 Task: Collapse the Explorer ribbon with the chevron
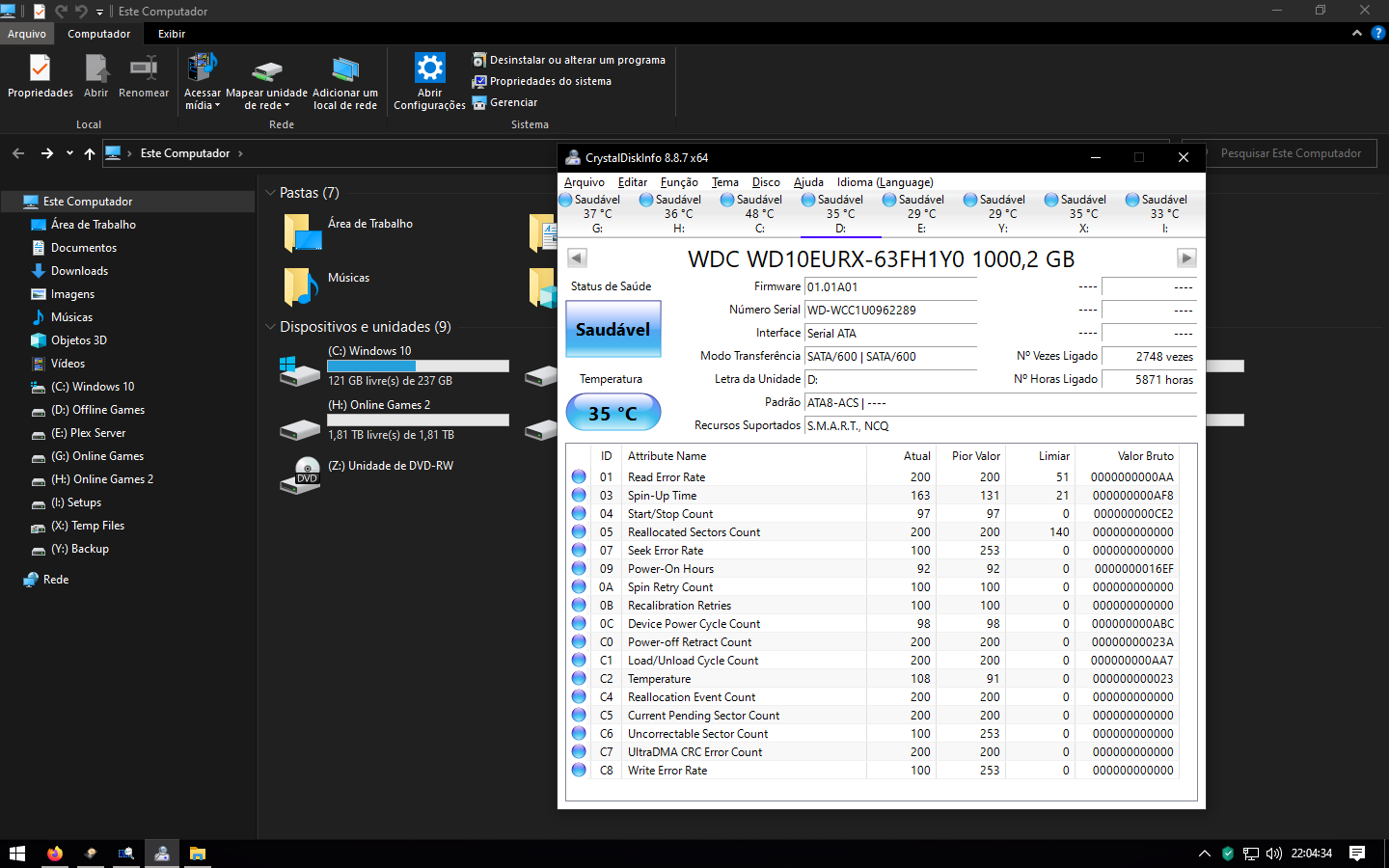[1357, 33]
